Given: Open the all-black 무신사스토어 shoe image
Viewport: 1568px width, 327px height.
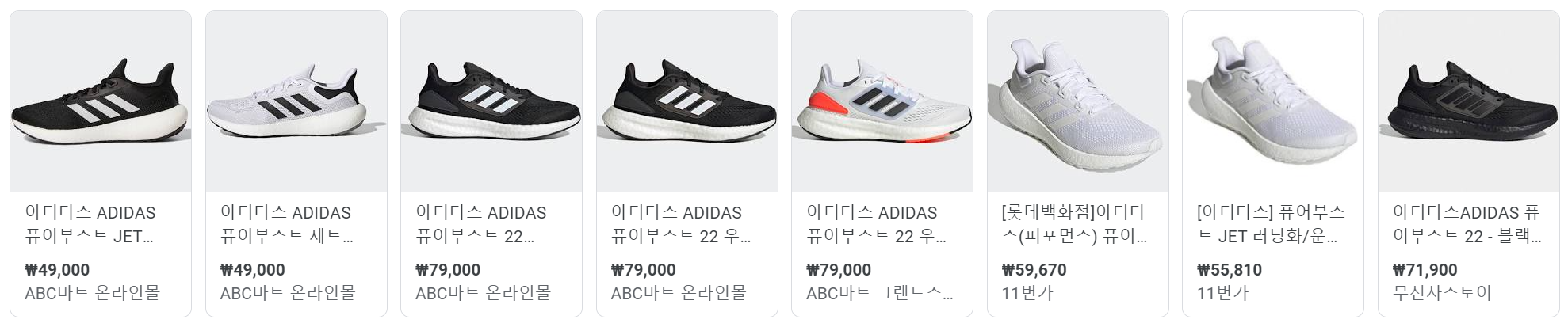Looking at the screenshot, I should coord(1469,101).
